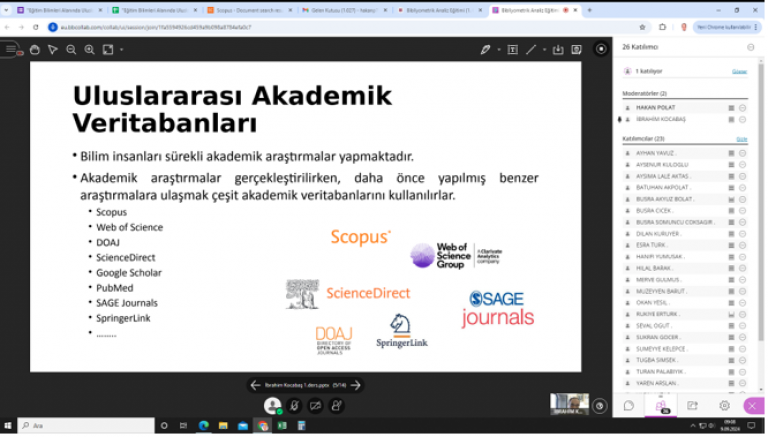The width and height of the screenshot is (768, 437).
Task: Click the Windows taskbar search box
Action: [86, 426]
